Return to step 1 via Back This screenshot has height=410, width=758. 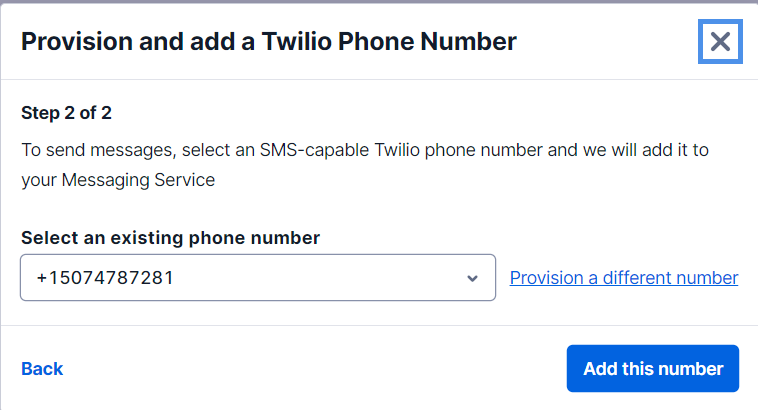(x=42, y=369)
